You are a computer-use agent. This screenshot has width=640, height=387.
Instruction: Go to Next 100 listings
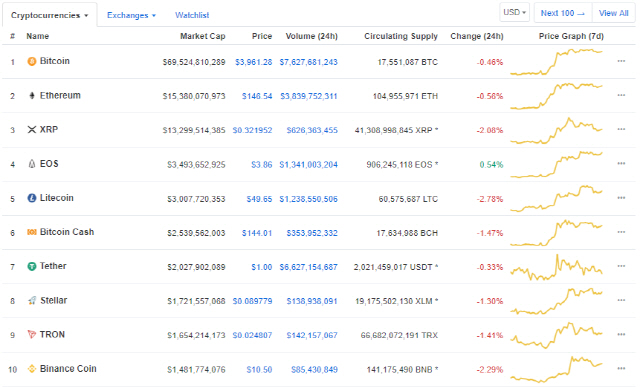563,13
